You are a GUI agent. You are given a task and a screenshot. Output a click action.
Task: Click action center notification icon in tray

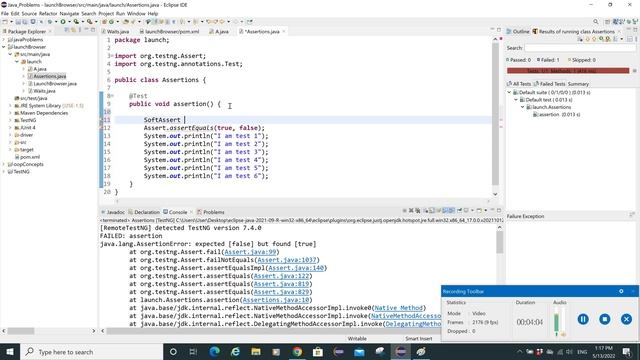tap(627, 351)
